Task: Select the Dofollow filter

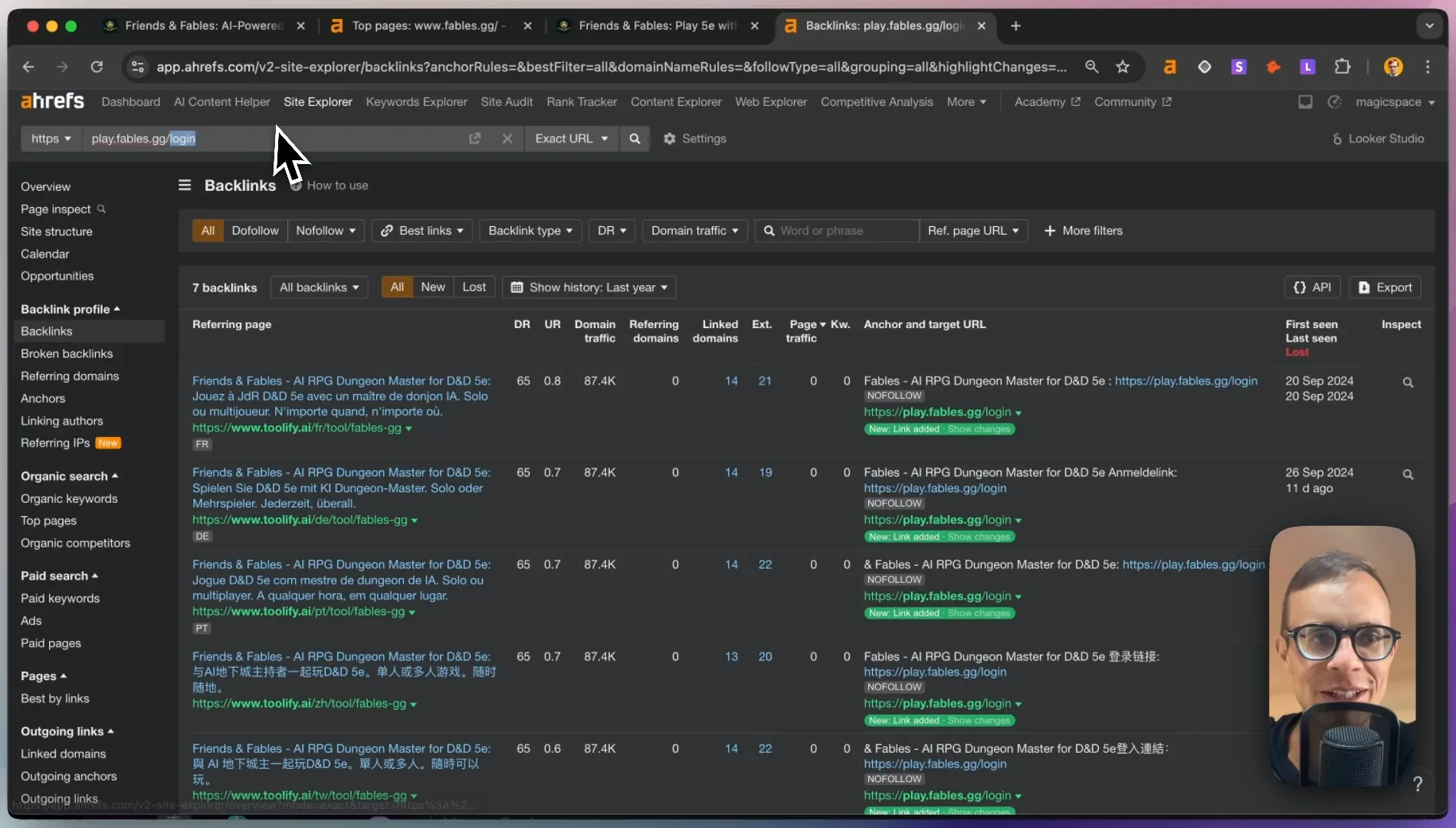Action: tap(255, 231)
